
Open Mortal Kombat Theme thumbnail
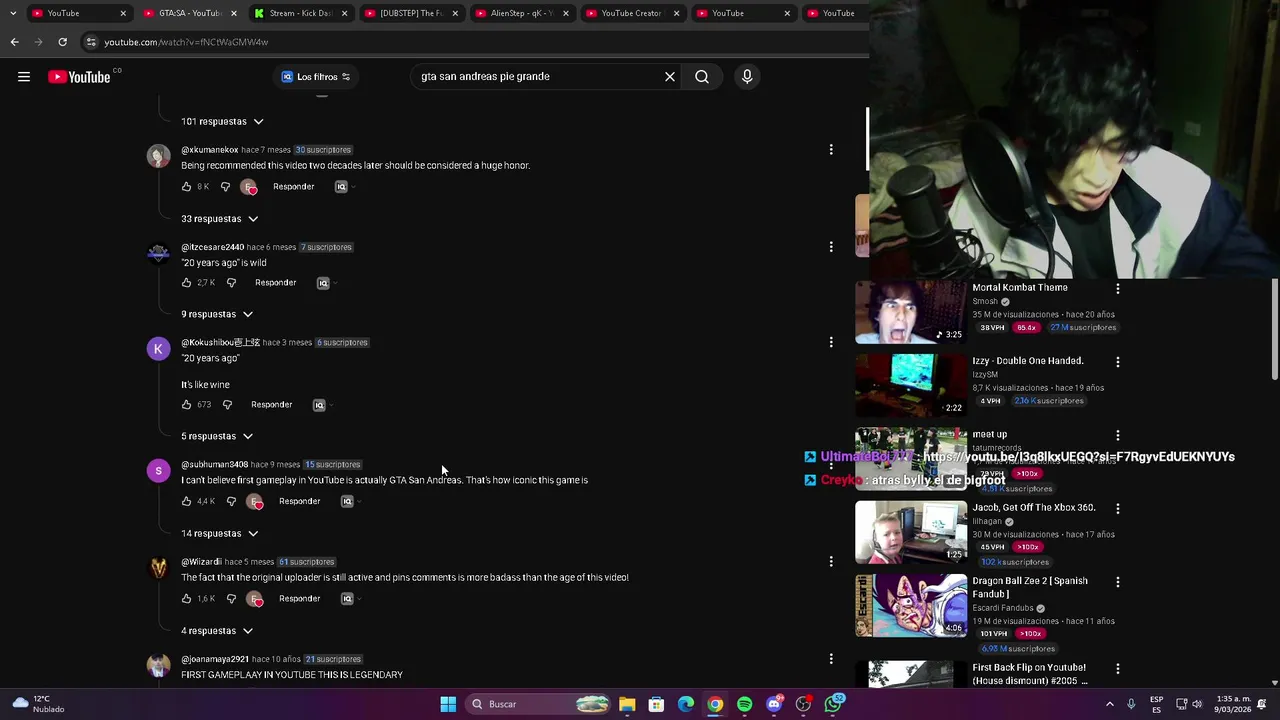pos(911,312)
